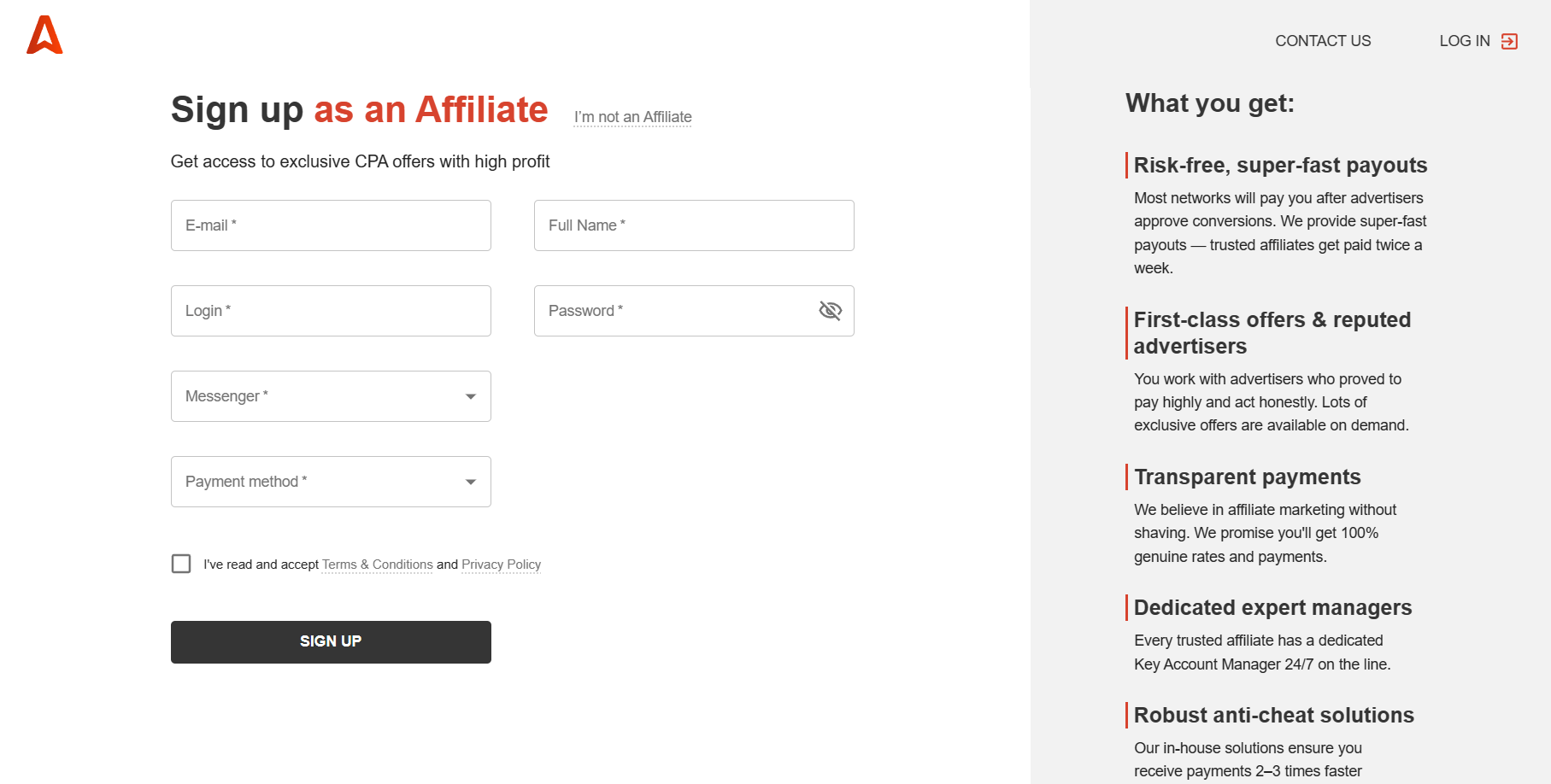Check the Terms & Conditions acceptance box
The image size is (1551, 784).
click(180, 564)
